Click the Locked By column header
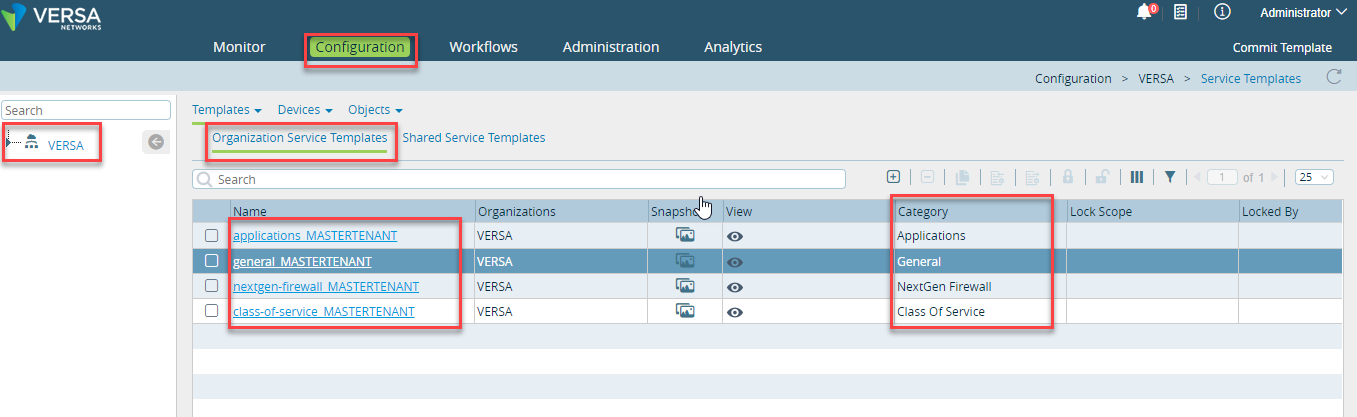The image size is (1357, 417). pyautogui.click(x=1290, y=212)
